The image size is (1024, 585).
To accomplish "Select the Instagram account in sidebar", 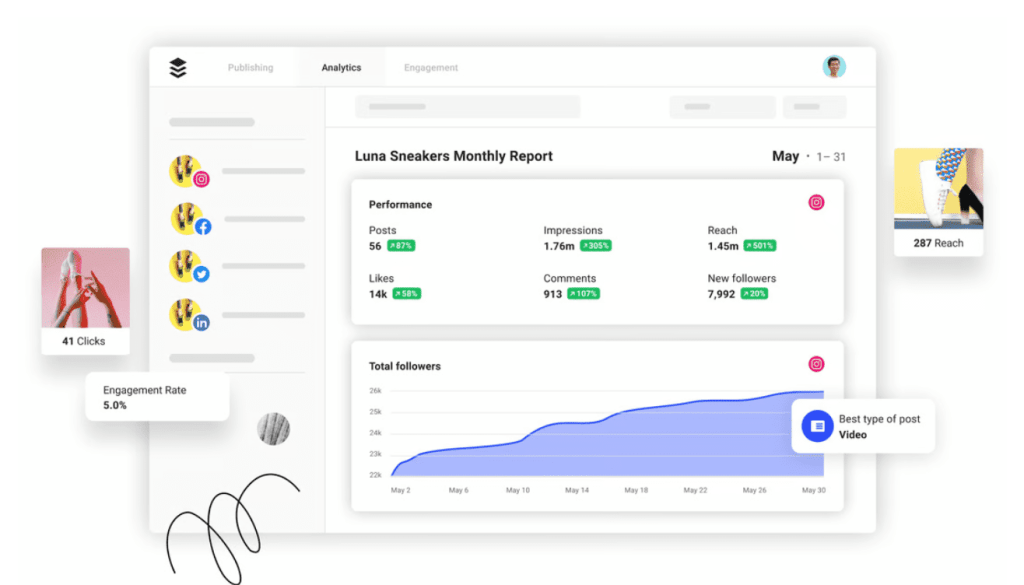I will click(188, 172).
